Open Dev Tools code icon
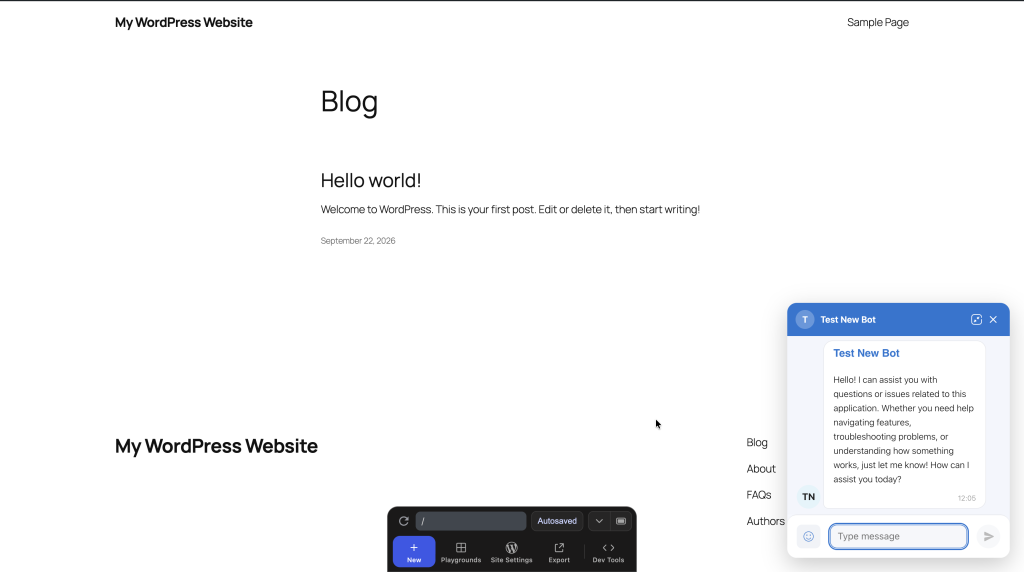The image size is (1024, 572). [608, 552]
